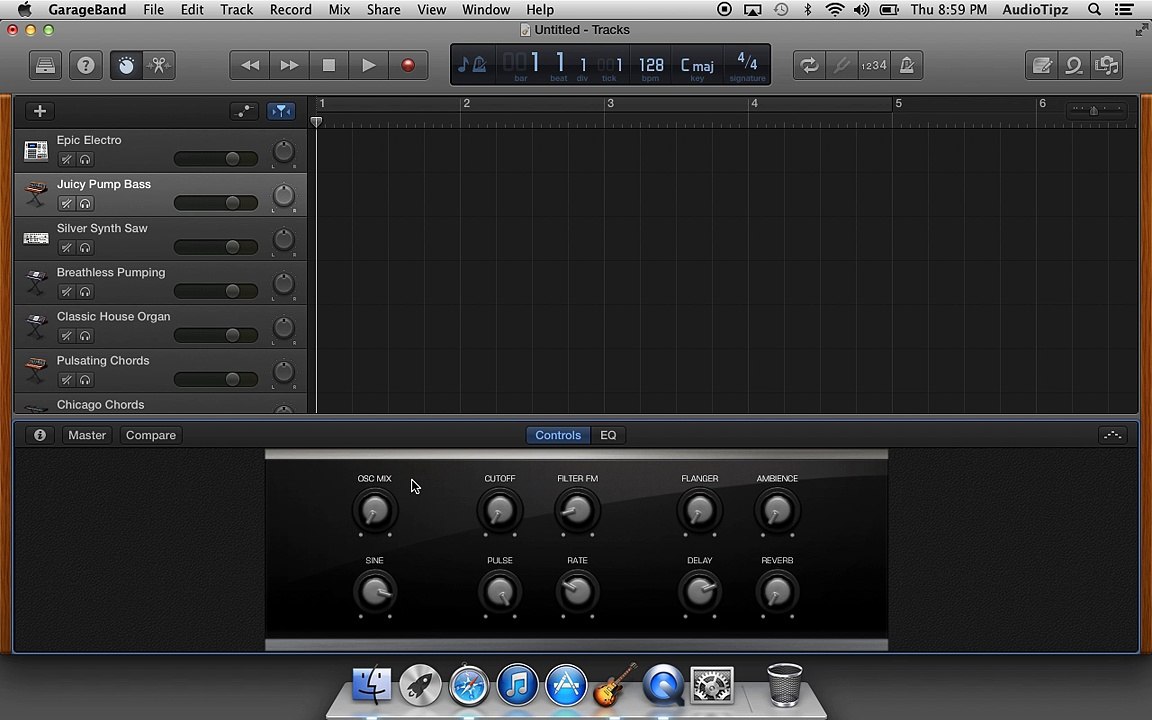Open the Arpeggiator button in Smart Controls
1152x720 pixels.
tap(1112, 435)
